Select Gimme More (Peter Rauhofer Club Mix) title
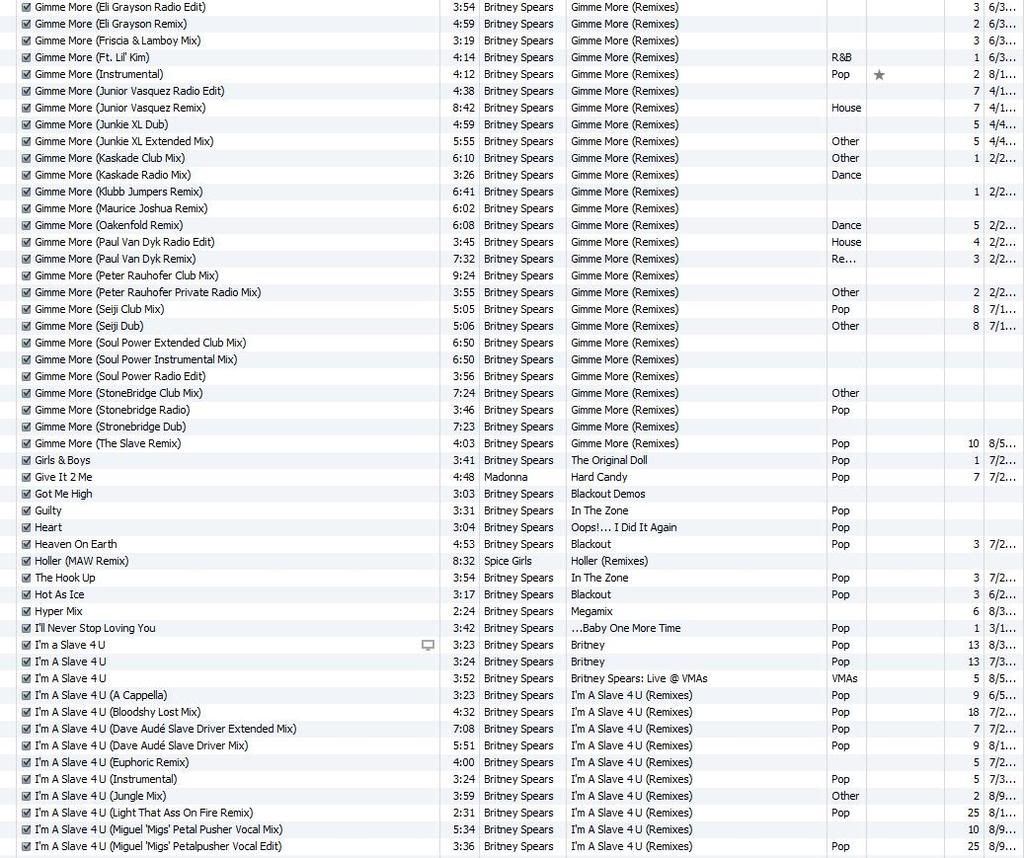The height and width of the screenshot is (858, 1024). pos(126,276)
